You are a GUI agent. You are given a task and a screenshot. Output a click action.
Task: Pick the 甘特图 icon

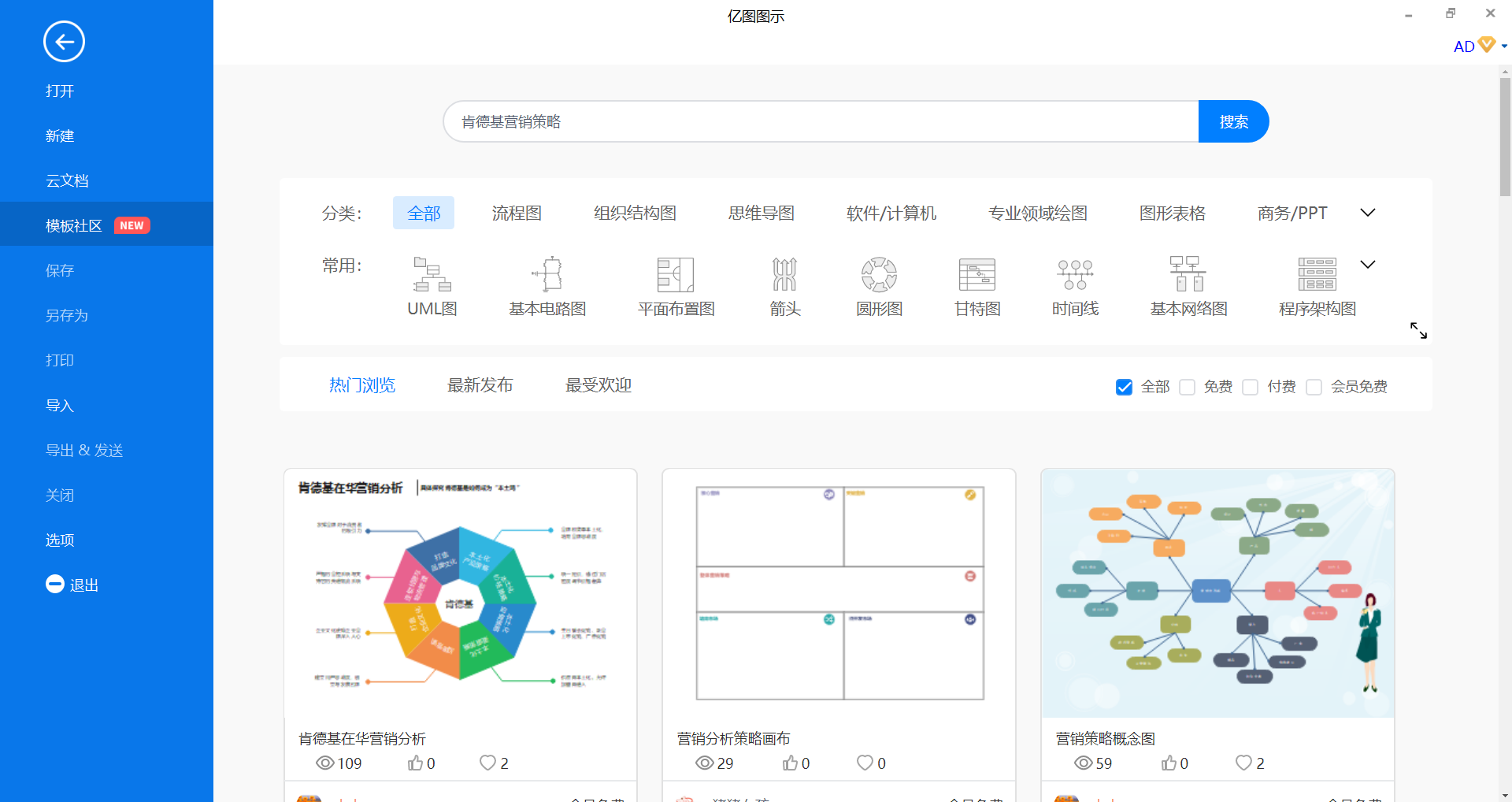977,274
